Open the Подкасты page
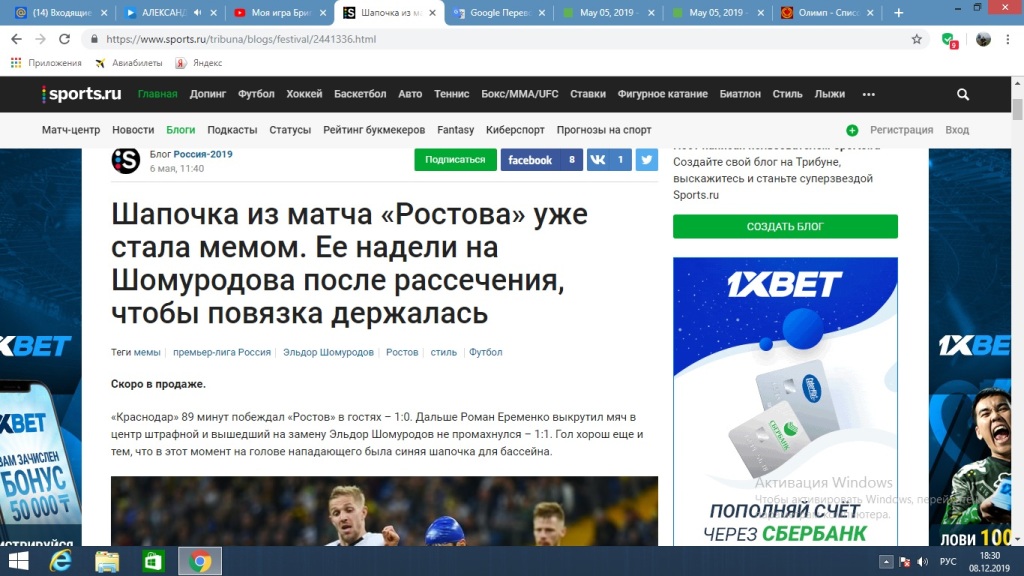This screenshot has width=1024, height=576. click(x=232, y=130)
